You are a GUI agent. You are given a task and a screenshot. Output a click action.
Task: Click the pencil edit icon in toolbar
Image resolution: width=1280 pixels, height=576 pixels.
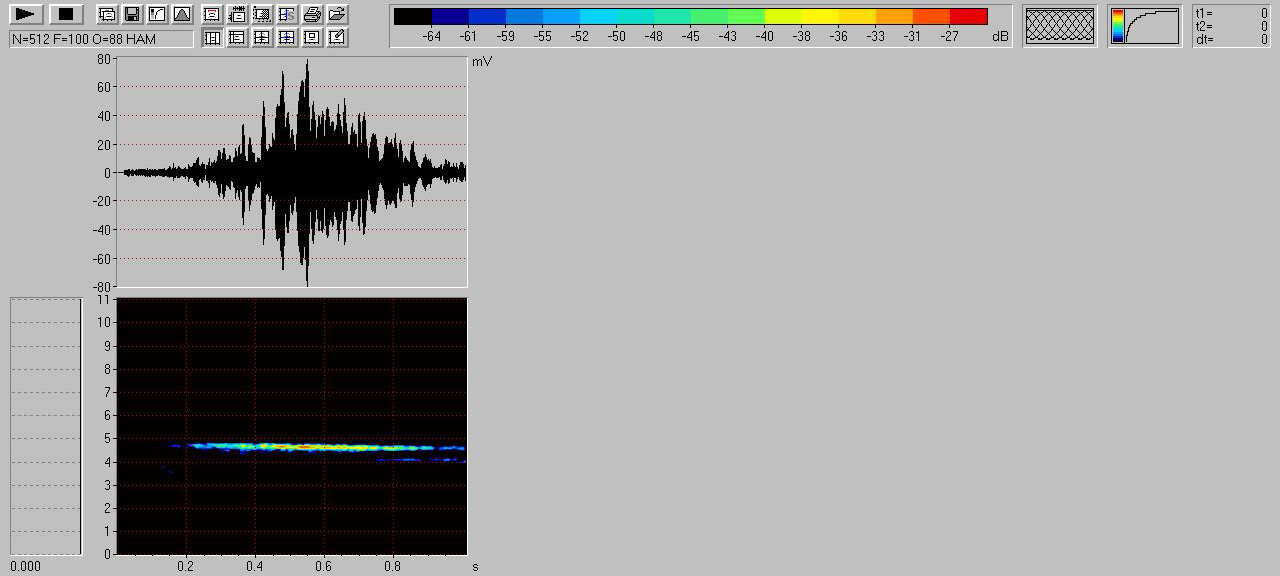(x=337, y=38)
